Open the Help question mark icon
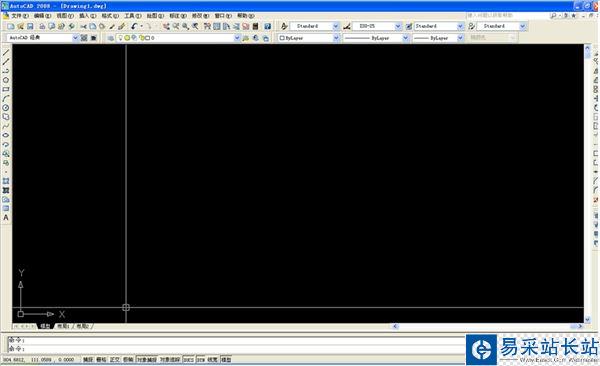 coord(268,26)
